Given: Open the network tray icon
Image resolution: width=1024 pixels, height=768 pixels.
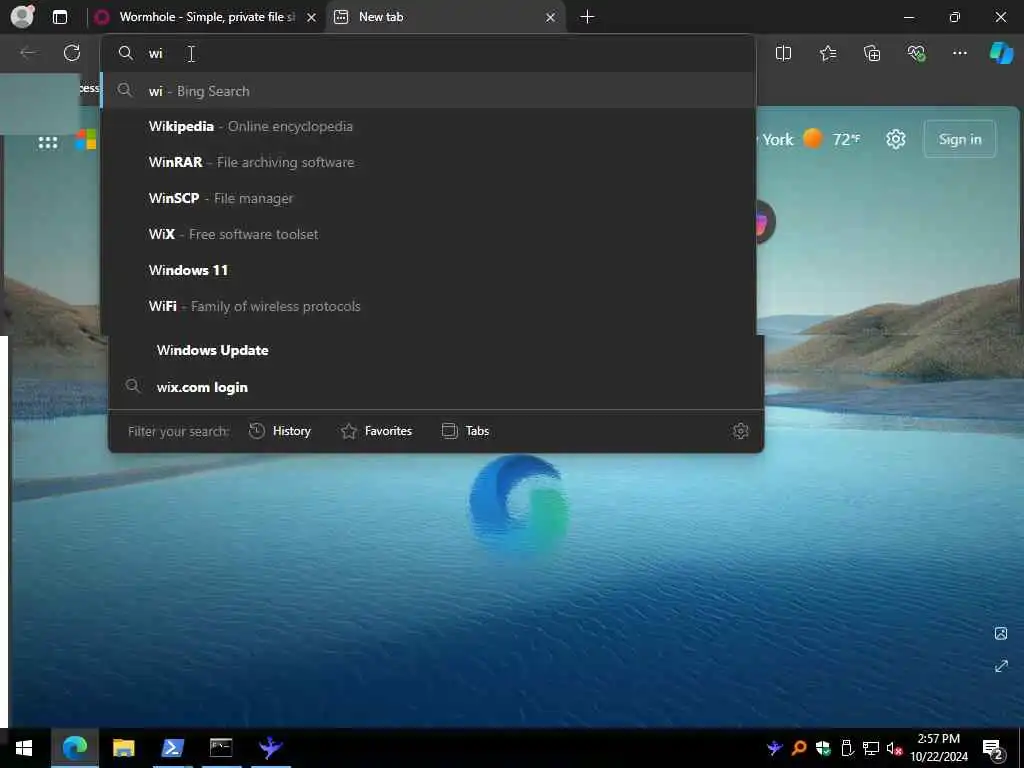Looking at the screenshot, I should [871, 748].
